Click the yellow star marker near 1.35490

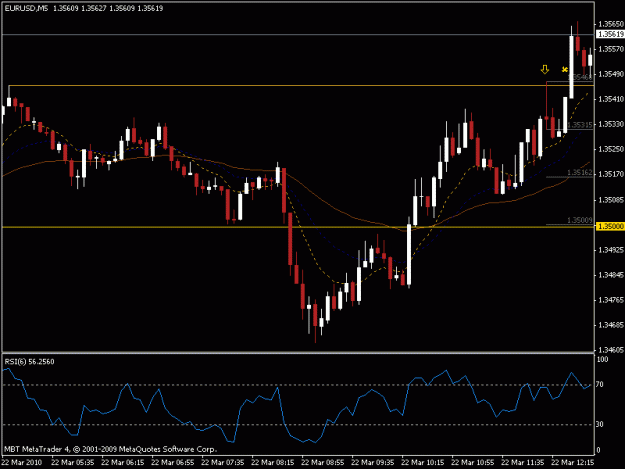coord(564,70)
